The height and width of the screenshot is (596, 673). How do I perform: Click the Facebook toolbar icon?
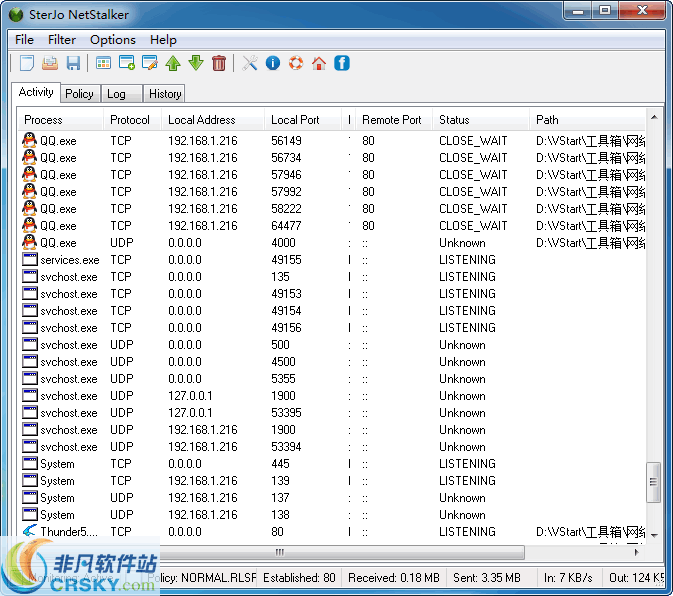[342, 63]
